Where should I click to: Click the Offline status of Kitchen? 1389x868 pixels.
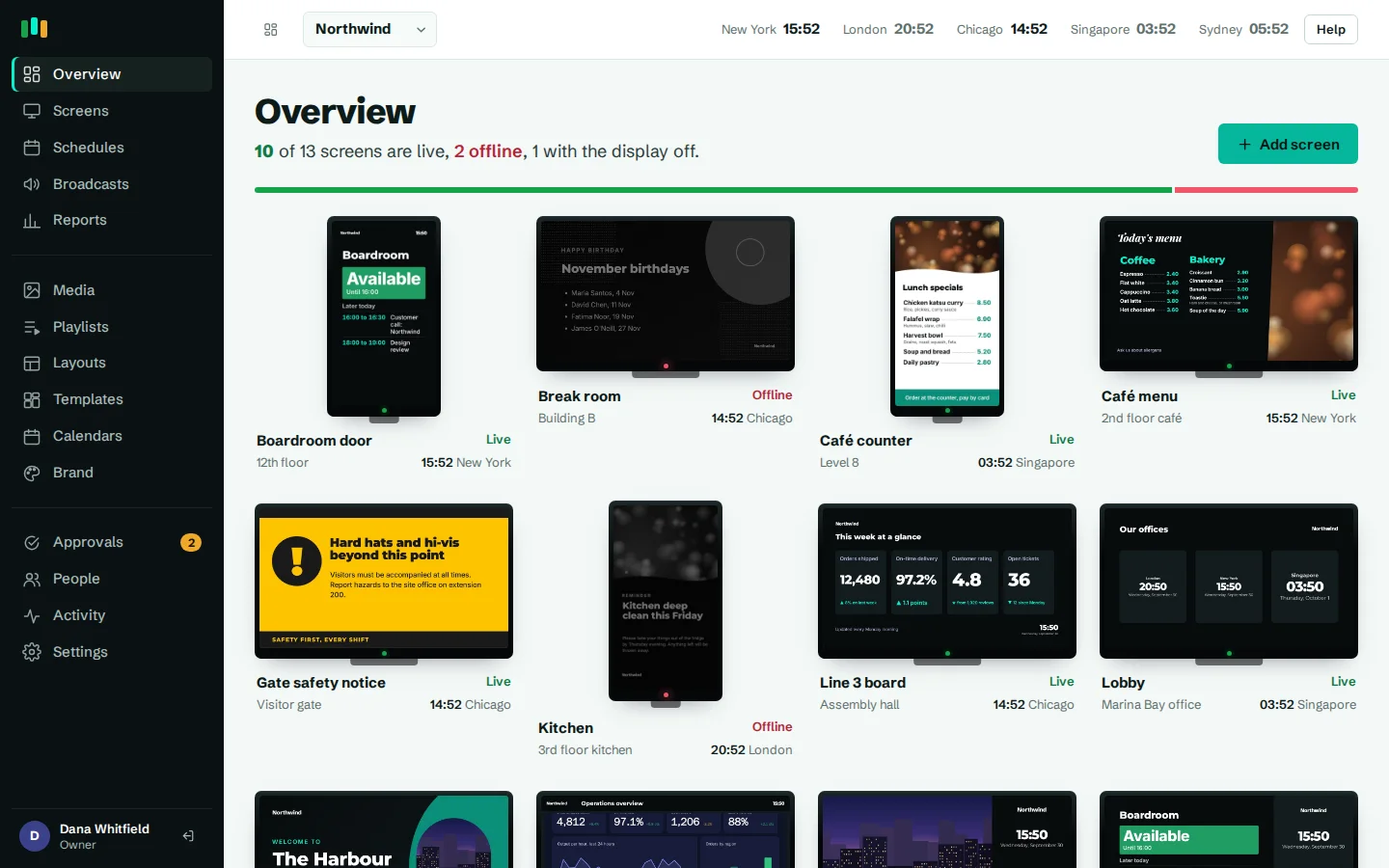click(x=773, y=727)
